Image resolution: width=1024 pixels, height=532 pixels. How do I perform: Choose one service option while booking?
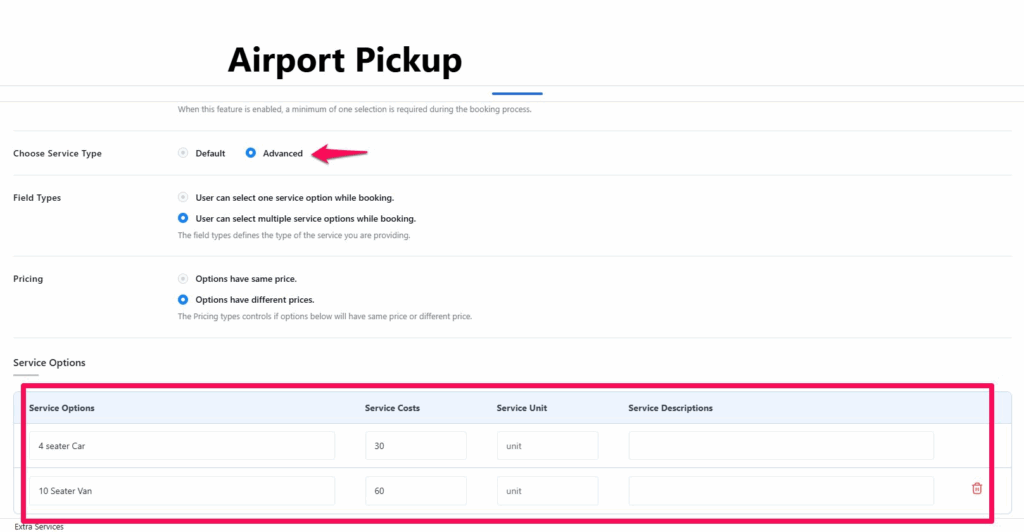(183, 198)
